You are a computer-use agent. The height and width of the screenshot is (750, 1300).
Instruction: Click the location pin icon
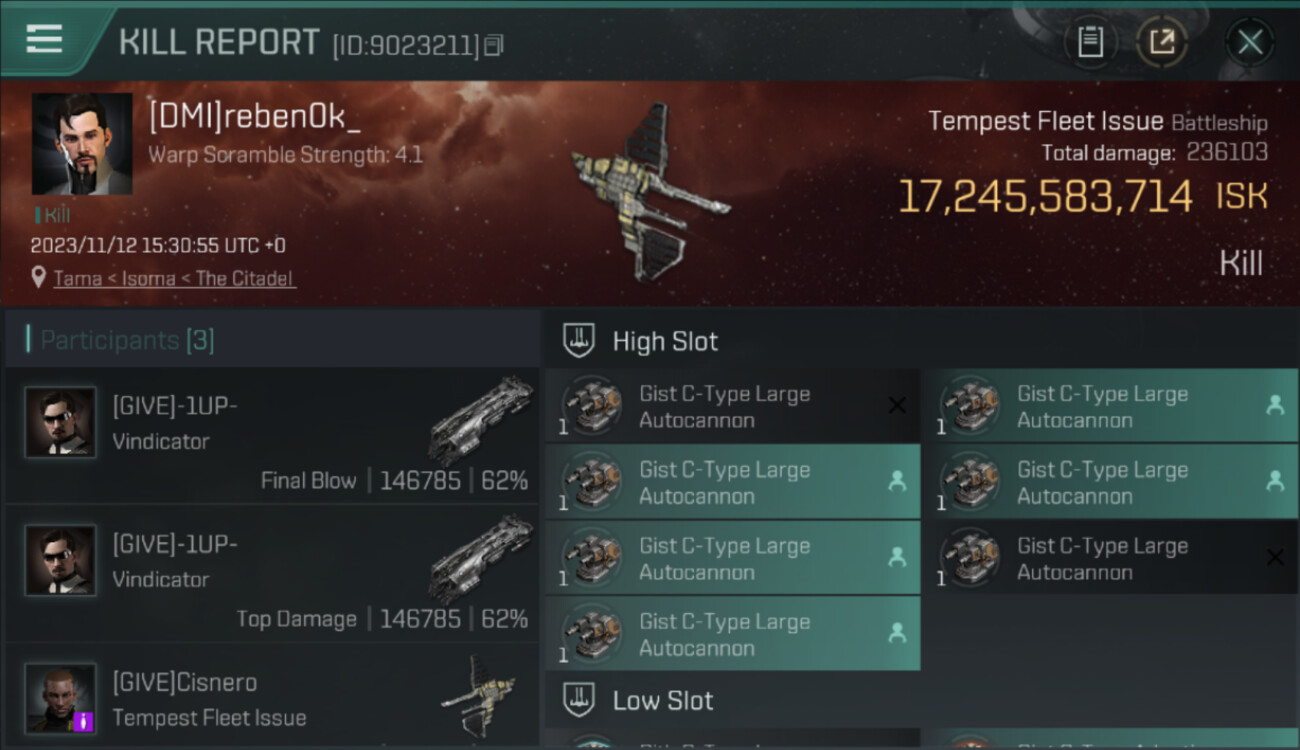(38, 277)
